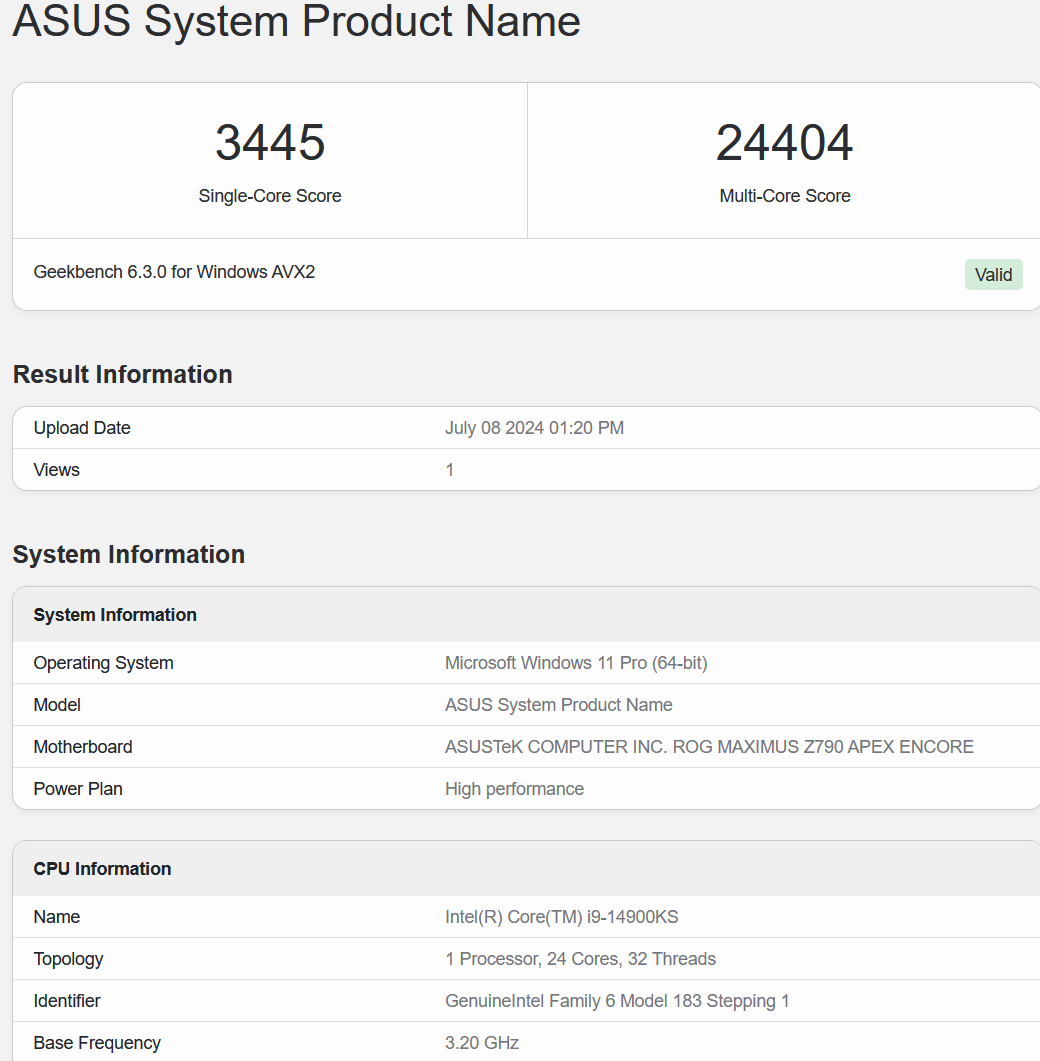Screen dimensions: 1040x1061
Task: Select the Upload Date row
Action: [82, 427]
